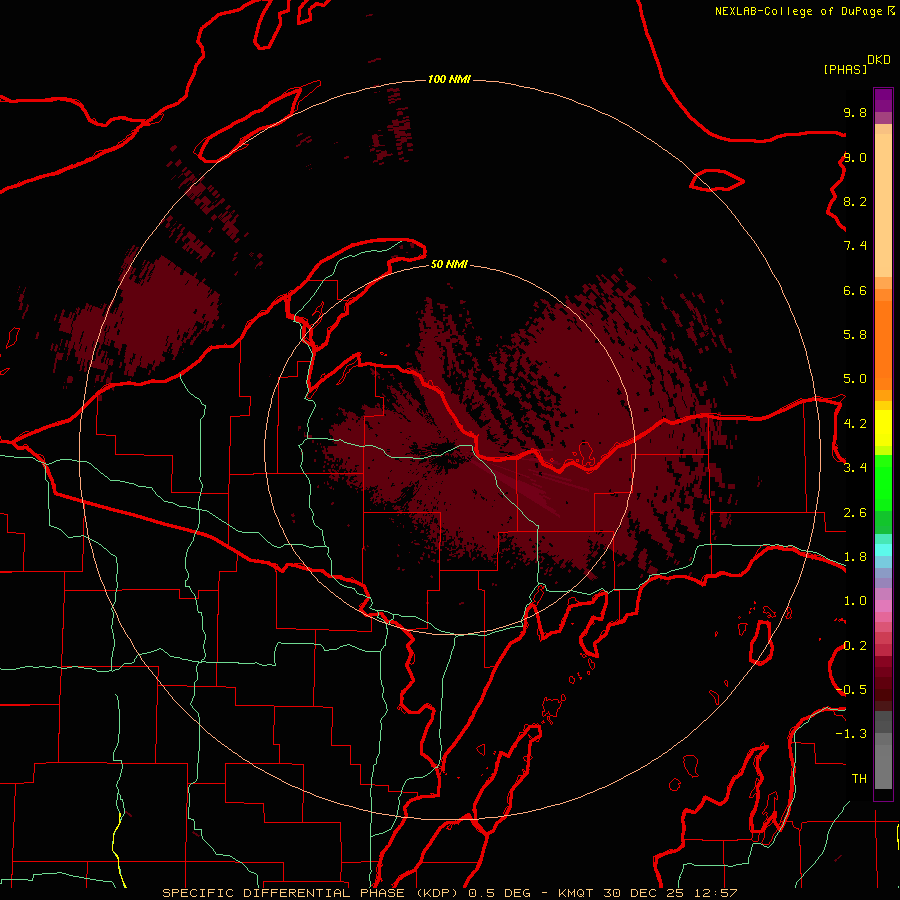
Task: Click the 8.2 scale value
Action: pos(855,201)
